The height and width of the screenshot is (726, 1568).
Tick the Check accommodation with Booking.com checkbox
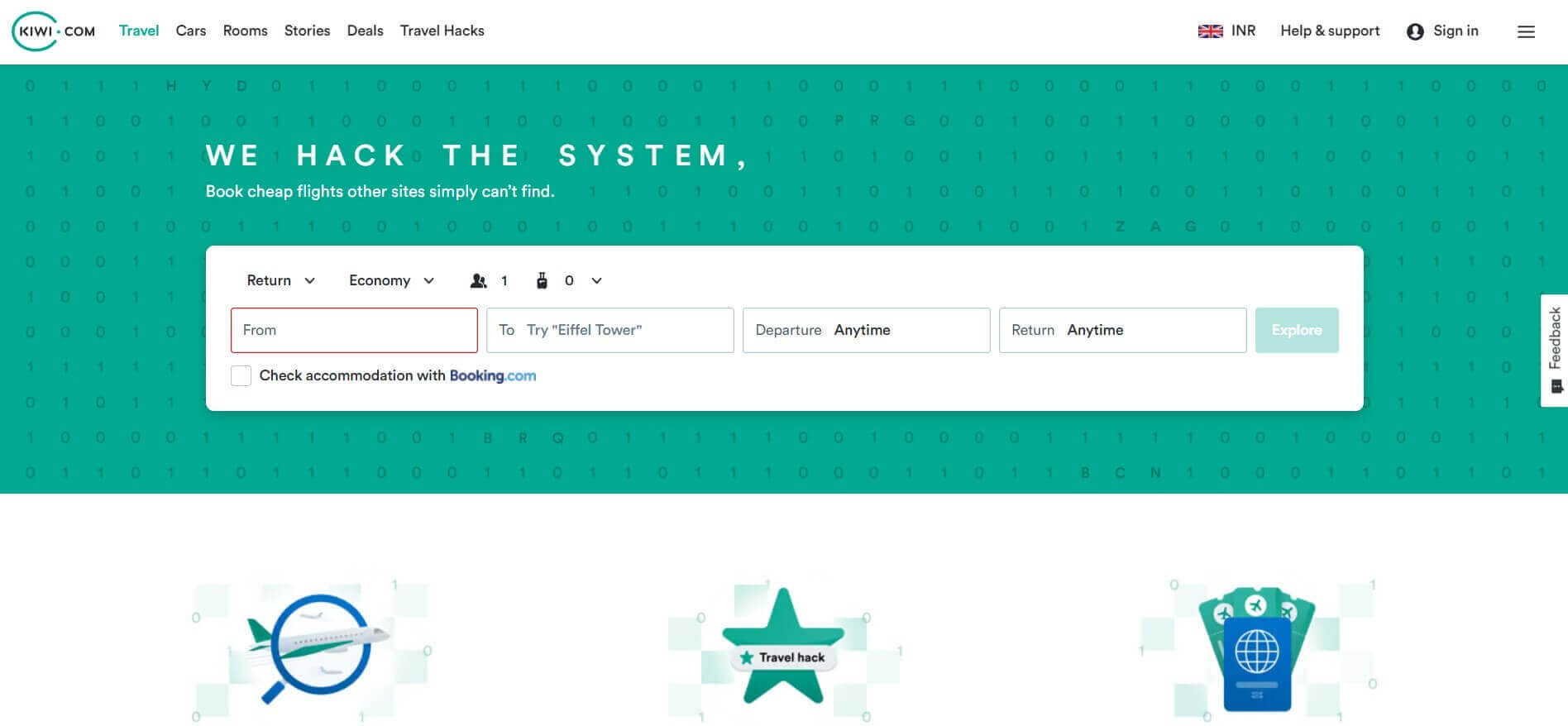tap(241, 376)
